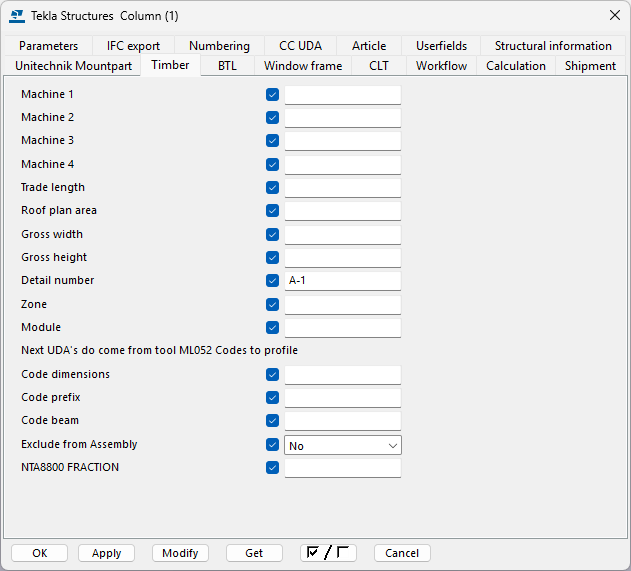Toggle the Code beam checkbox

click(x=272, y=421)
